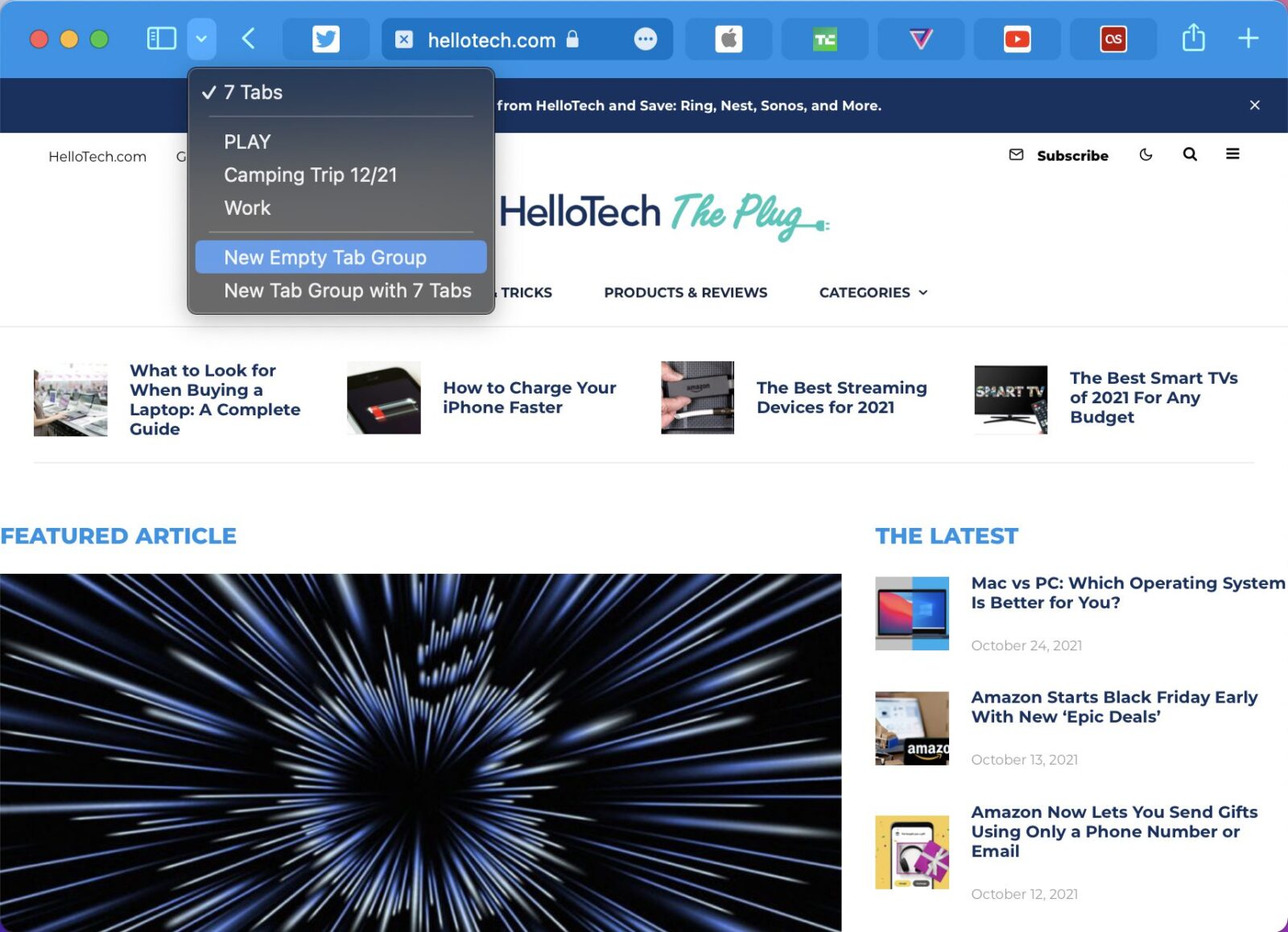Open a new tab with plus icon

(x=1248, y=39)
